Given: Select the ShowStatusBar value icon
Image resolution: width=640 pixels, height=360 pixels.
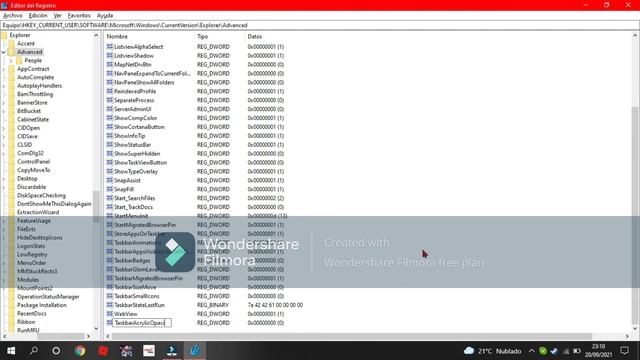Looking at the screenshot, I should point(109,145).
